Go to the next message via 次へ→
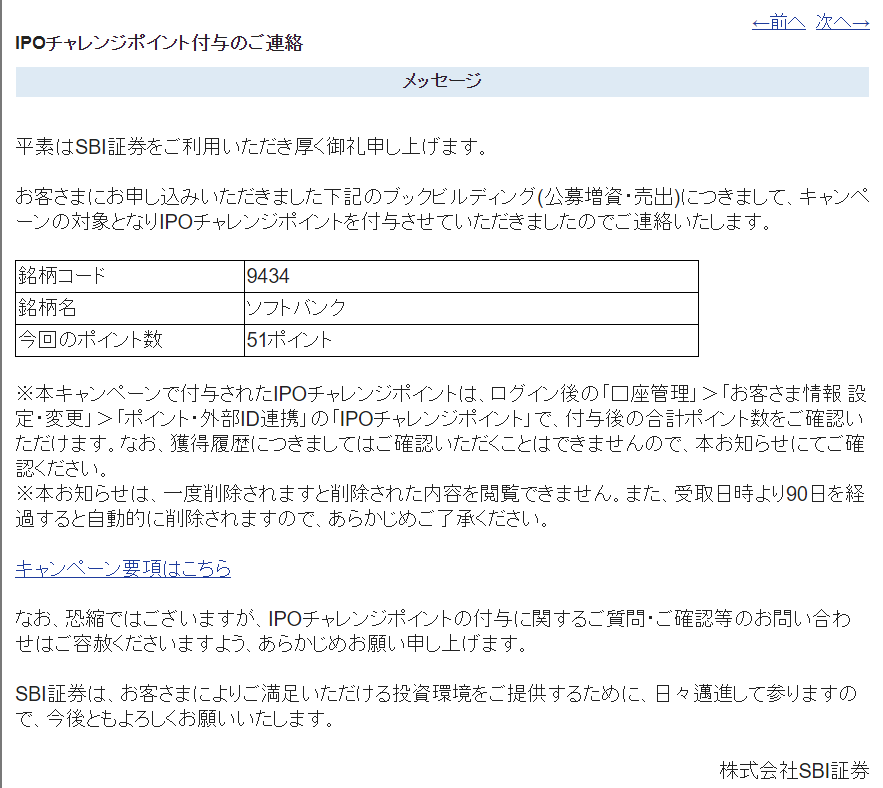This screenshot has width=883, height=788. click(x=842, y=23)
